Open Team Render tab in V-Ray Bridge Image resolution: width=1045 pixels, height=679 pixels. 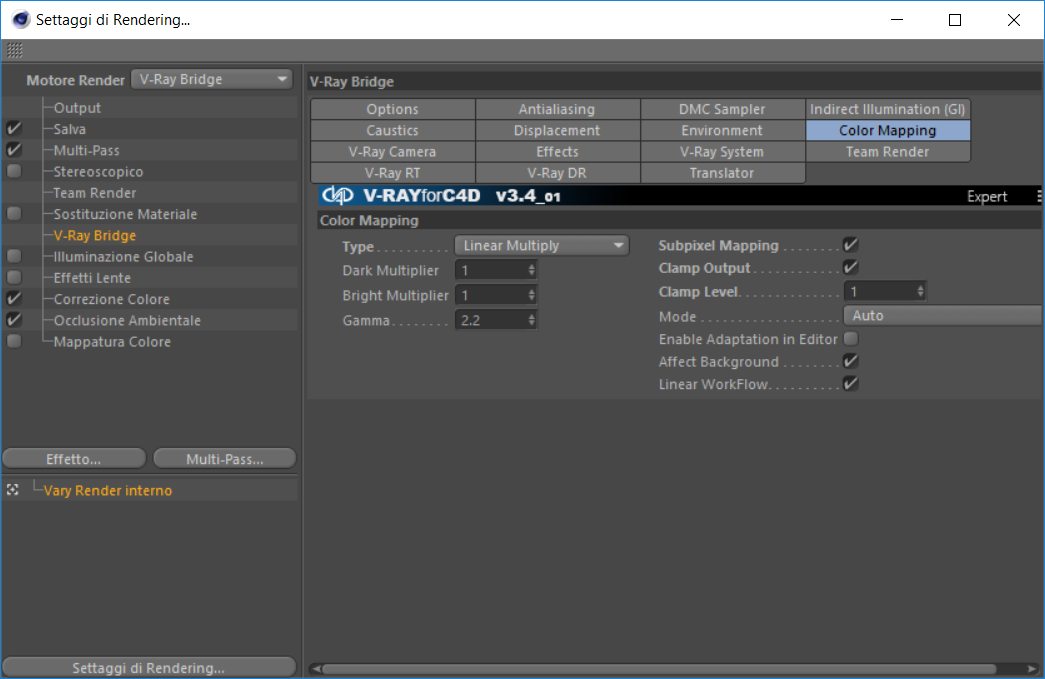(x=888, y=151)
